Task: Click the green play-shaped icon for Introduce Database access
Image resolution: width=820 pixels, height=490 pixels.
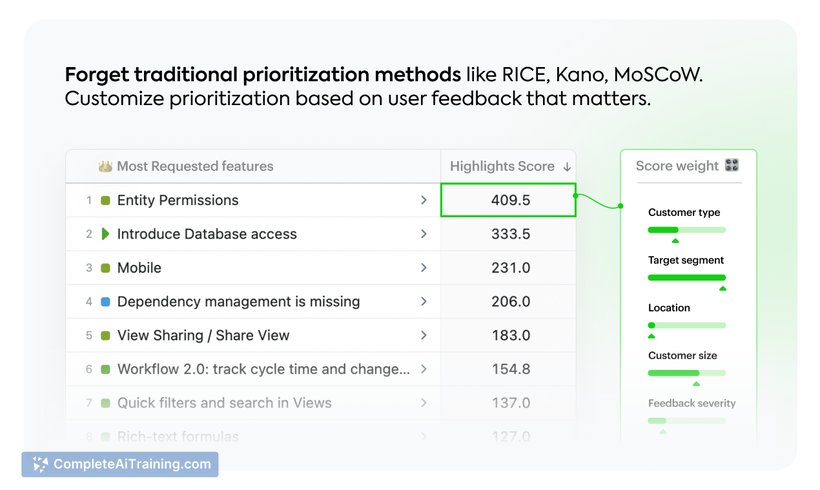Action: (105, 234)
